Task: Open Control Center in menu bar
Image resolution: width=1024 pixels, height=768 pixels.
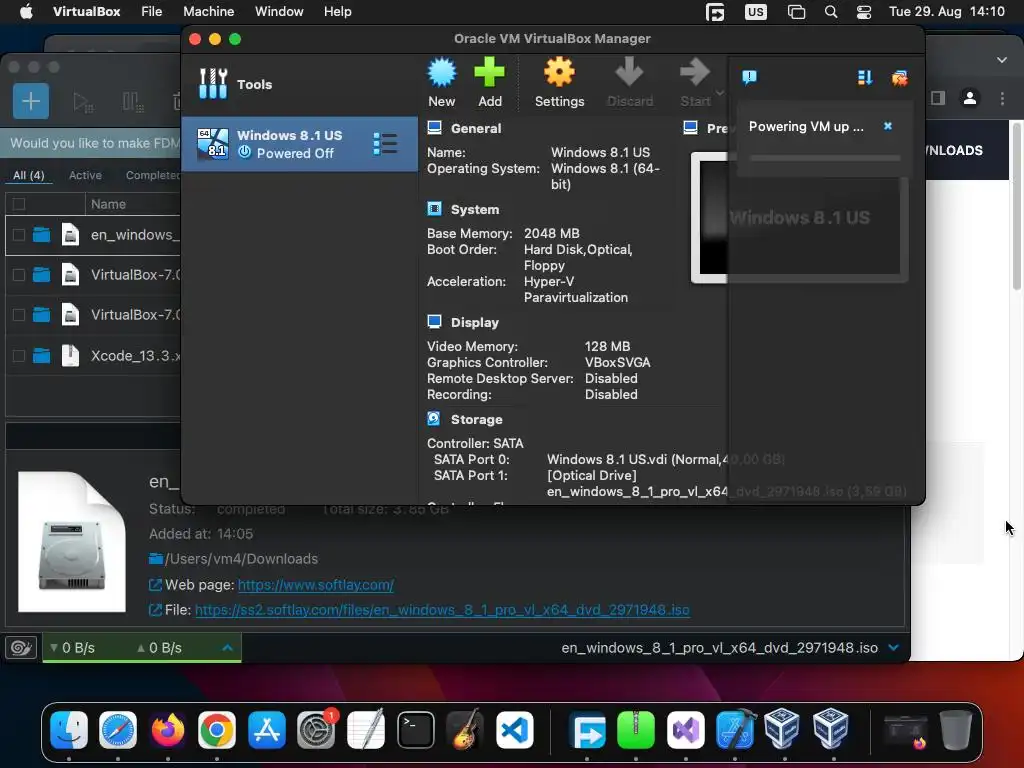Action: click(x=864, y=12)
